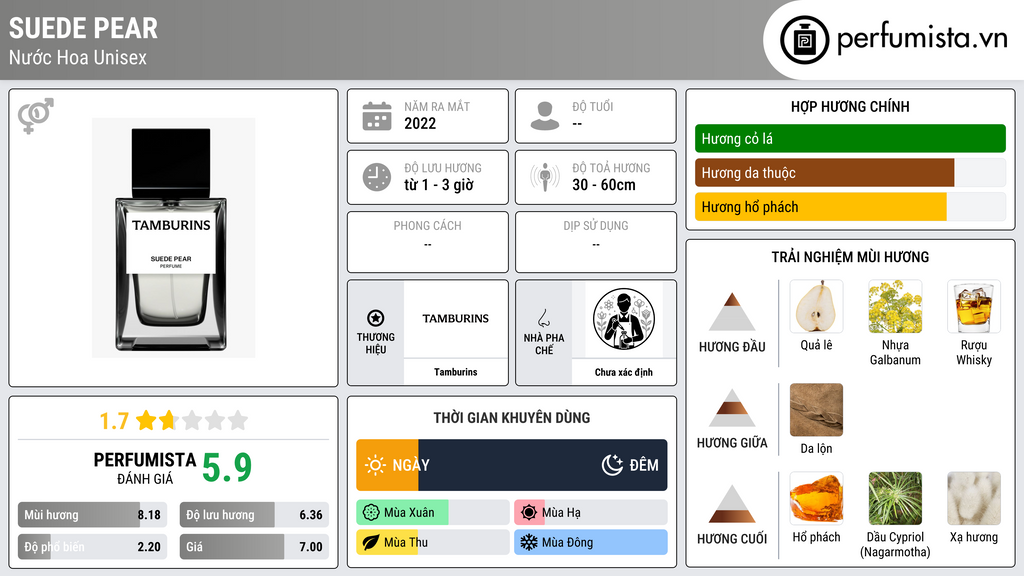Click the clock icon for Độ lưu hương
This screenshot has height=576, width=1024.
(x=377, y=177)
